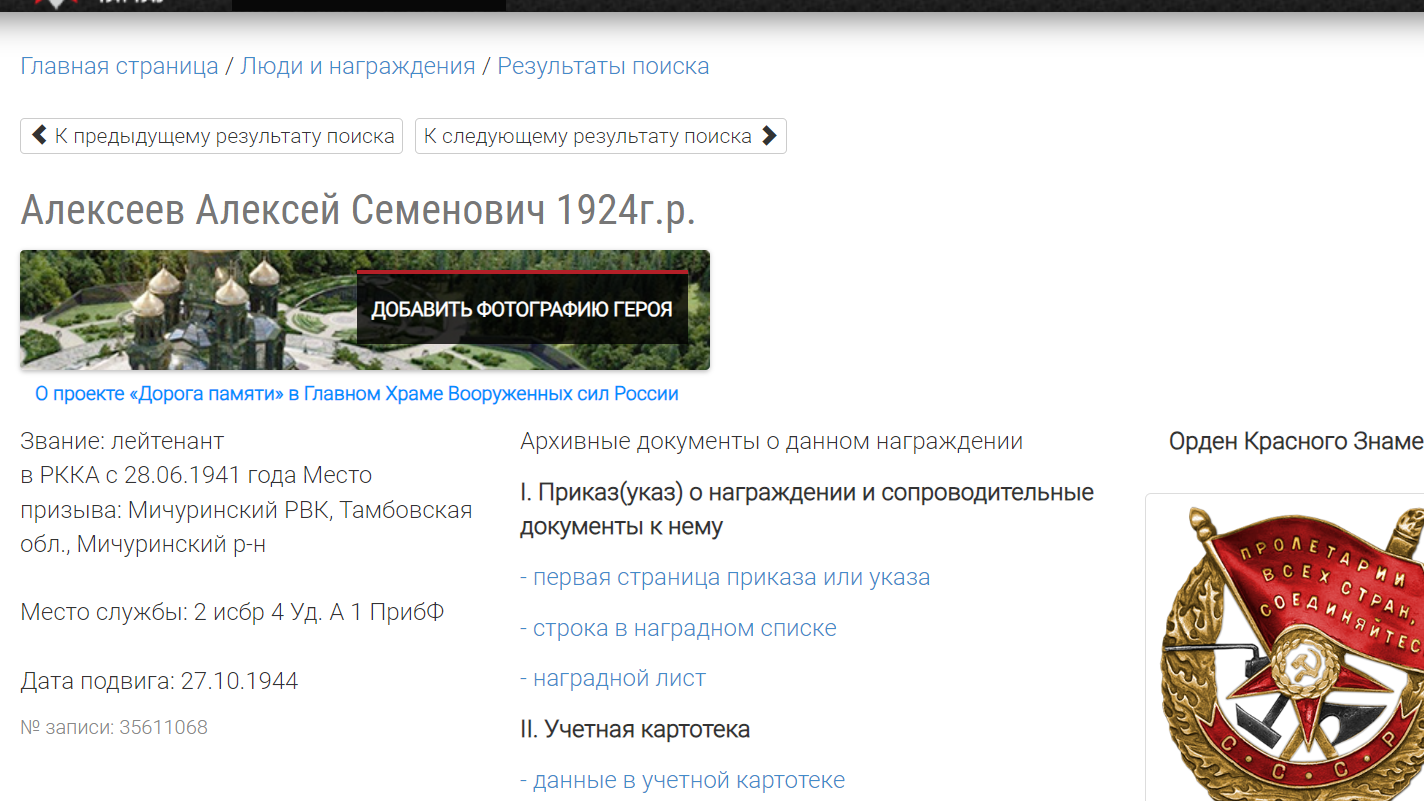Viewport: 1424px width, 801px height.
Task: Click the right arrow in next result button
Action: (x=769, y=136)
